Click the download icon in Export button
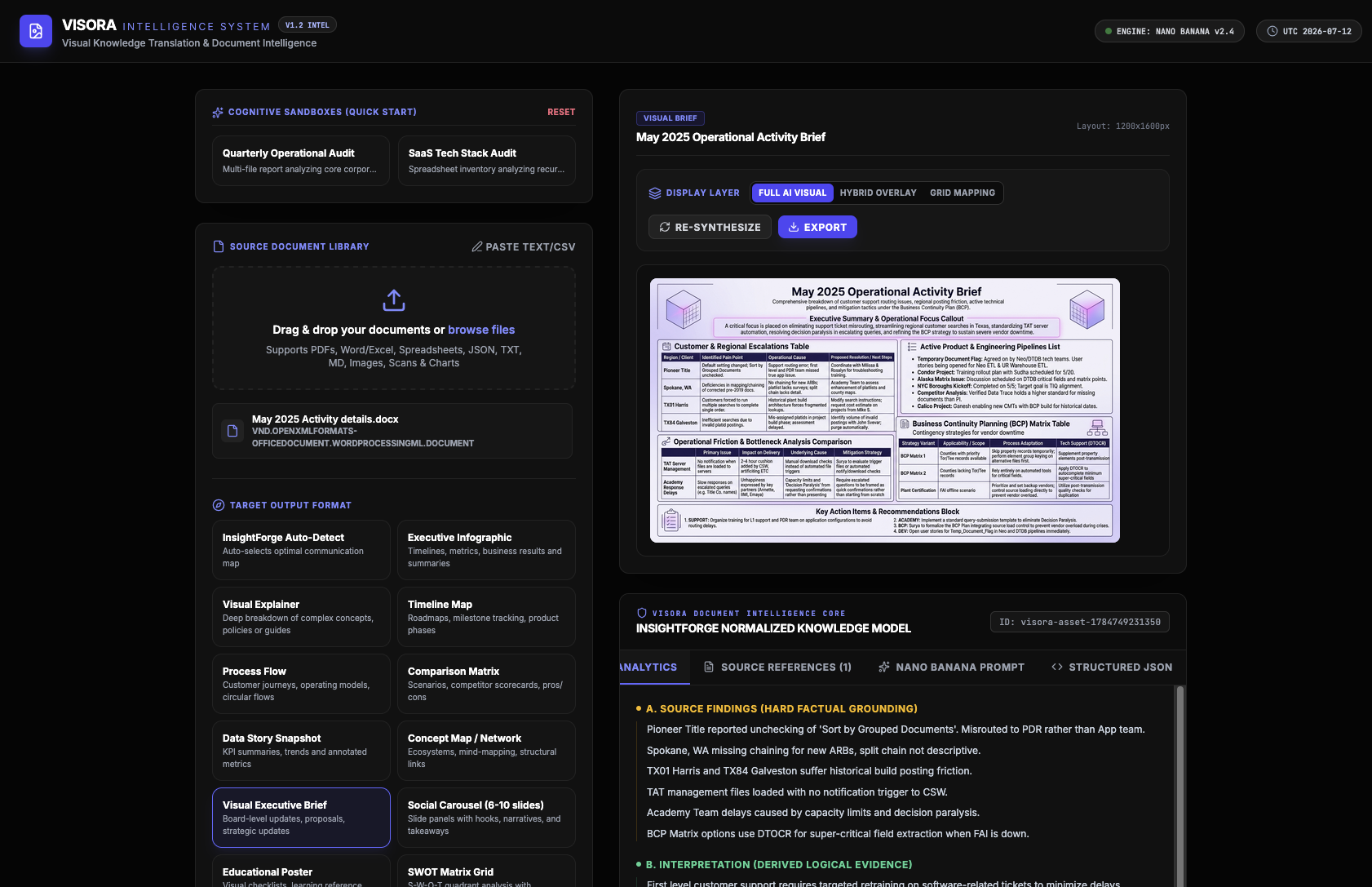 point(794,227)
